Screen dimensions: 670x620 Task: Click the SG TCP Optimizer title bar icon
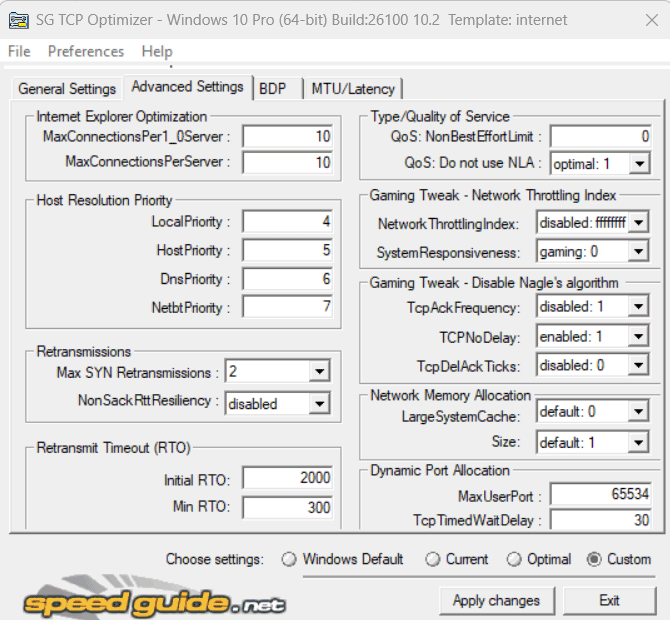point(18,20)
